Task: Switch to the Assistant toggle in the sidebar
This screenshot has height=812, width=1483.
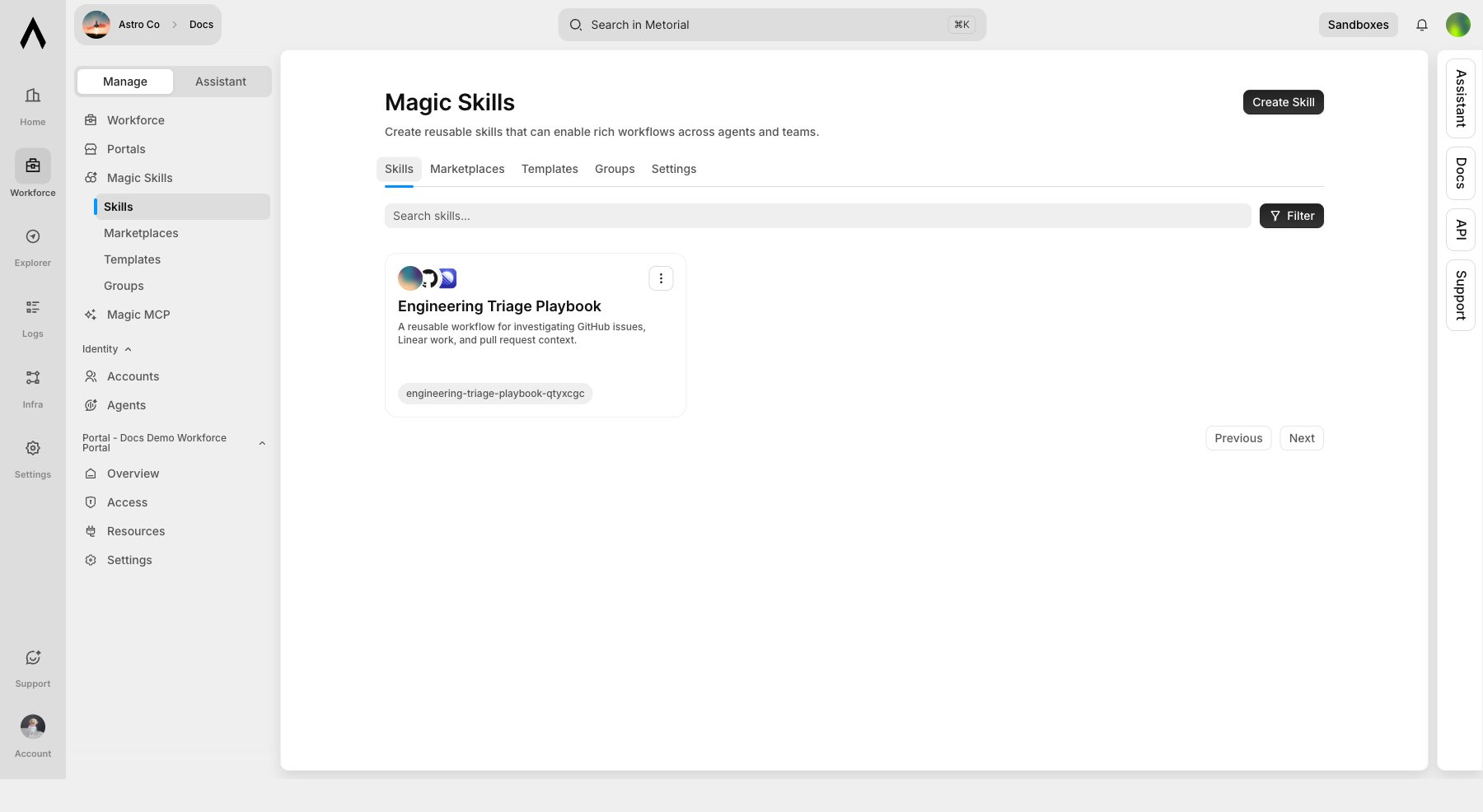Action: pos(221,82)
